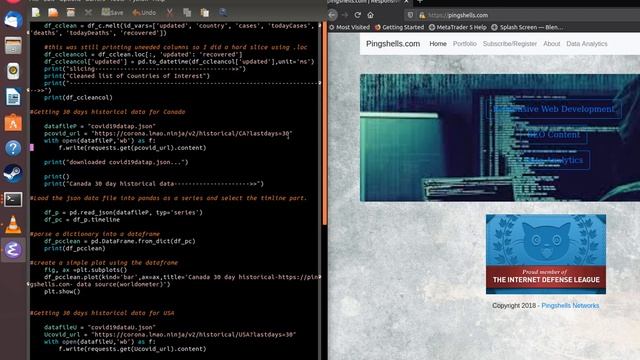Open the Help question-mark dock icon

click(13, 148)
